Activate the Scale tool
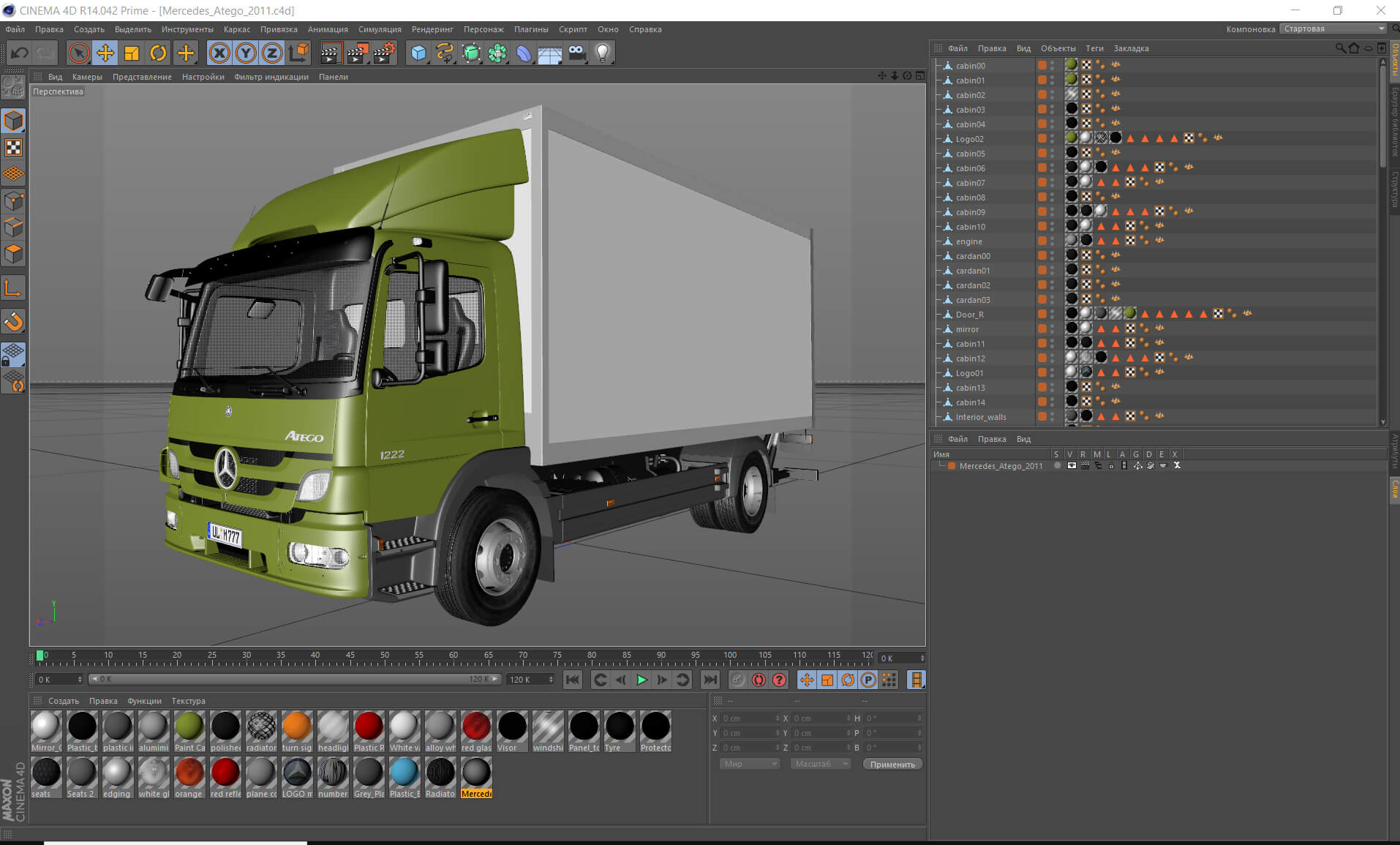Viewport: 1400px width, 845px height. 132,53
